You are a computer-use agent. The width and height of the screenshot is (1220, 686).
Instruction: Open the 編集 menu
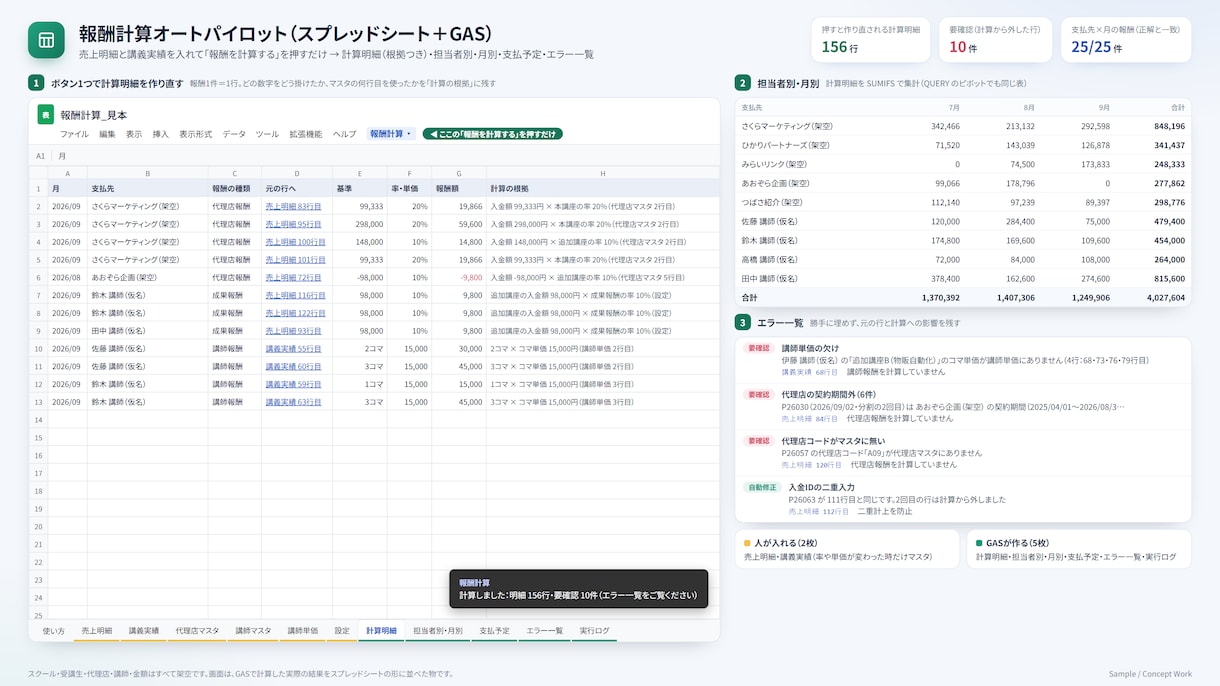107,134
